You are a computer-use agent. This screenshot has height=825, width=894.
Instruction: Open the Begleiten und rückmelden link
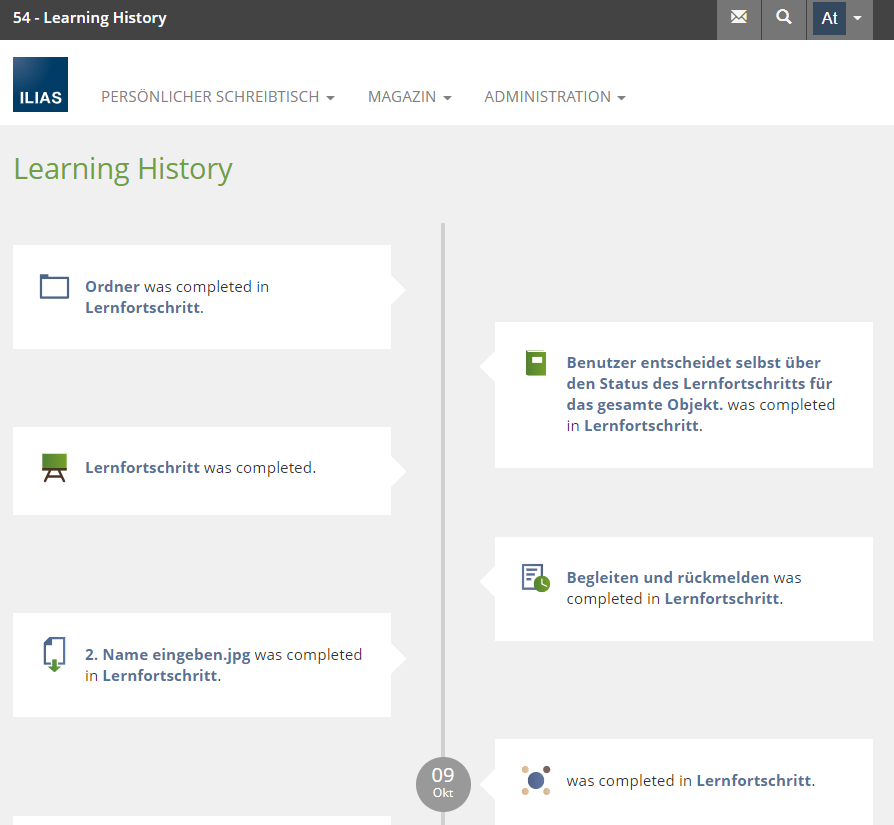point(667,577)
